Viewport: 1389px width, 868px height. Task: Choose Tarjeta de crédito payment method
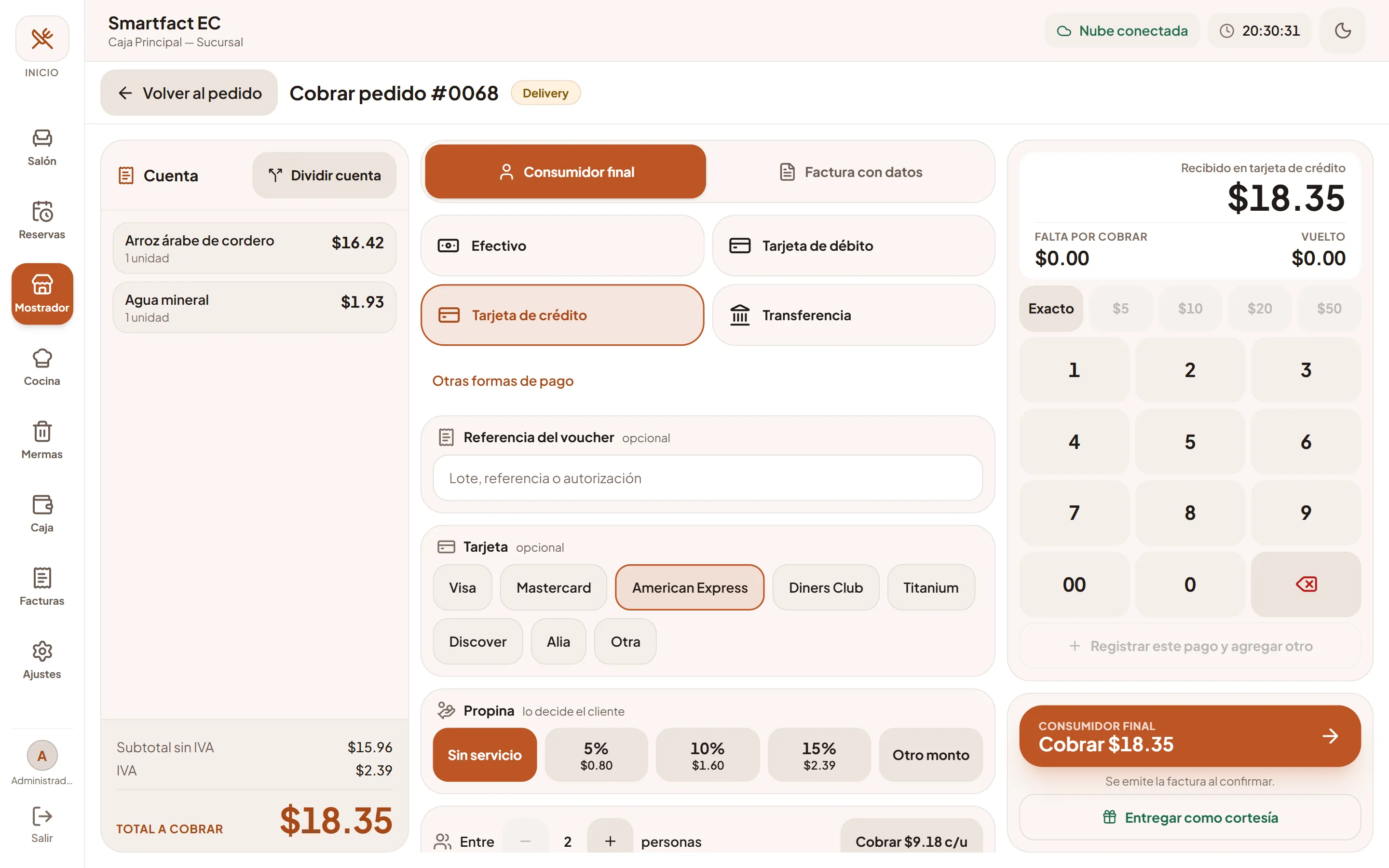(562, 315)
